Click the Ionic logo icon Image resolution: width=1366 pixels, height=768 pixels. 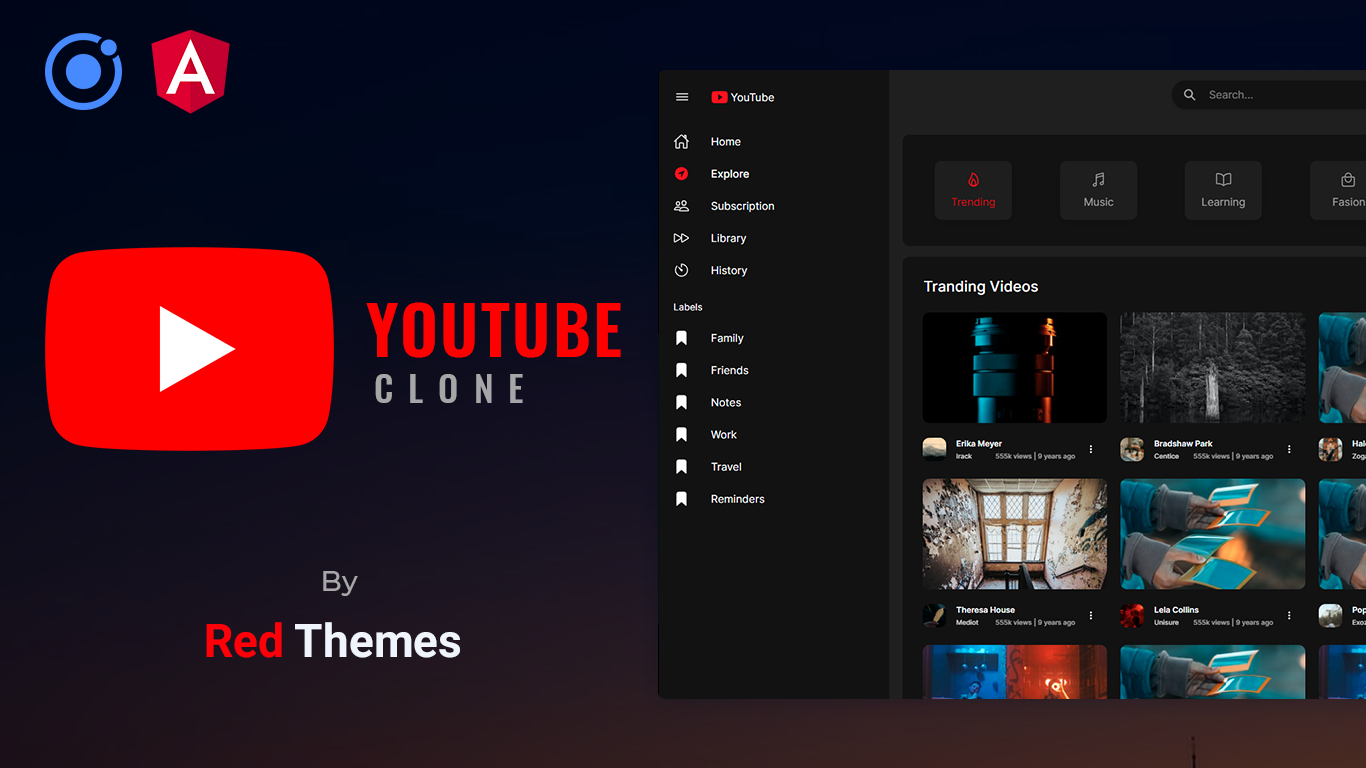[x=84, y=71]
